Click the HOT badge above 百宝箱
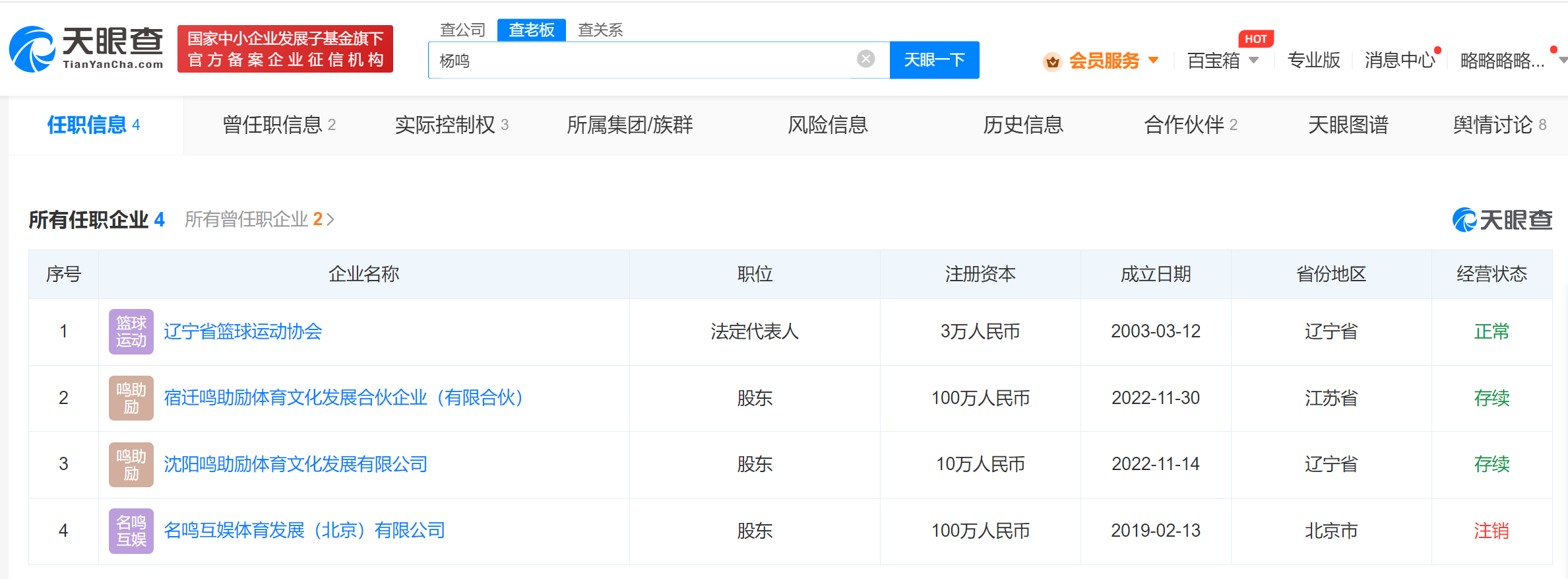This screenshot has height=579, width=1568. pos(1255,39)
